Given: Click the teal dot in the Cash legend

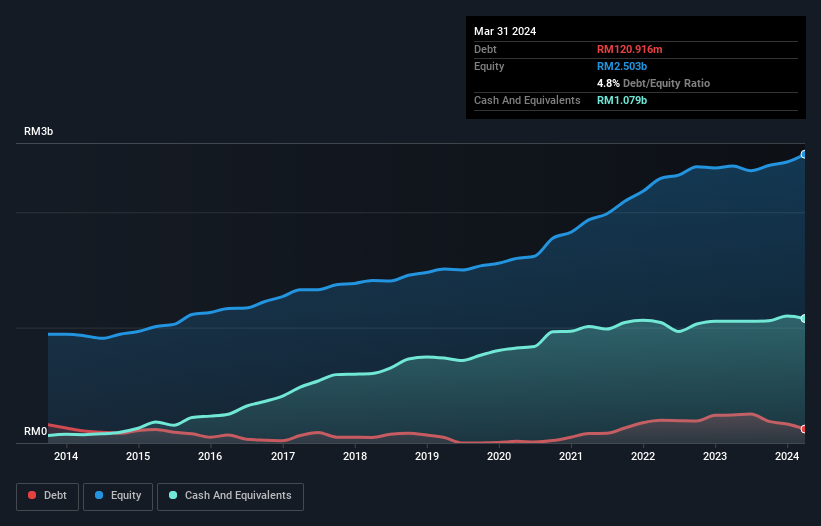Looking at the screenshot, I should pos(173,495).
